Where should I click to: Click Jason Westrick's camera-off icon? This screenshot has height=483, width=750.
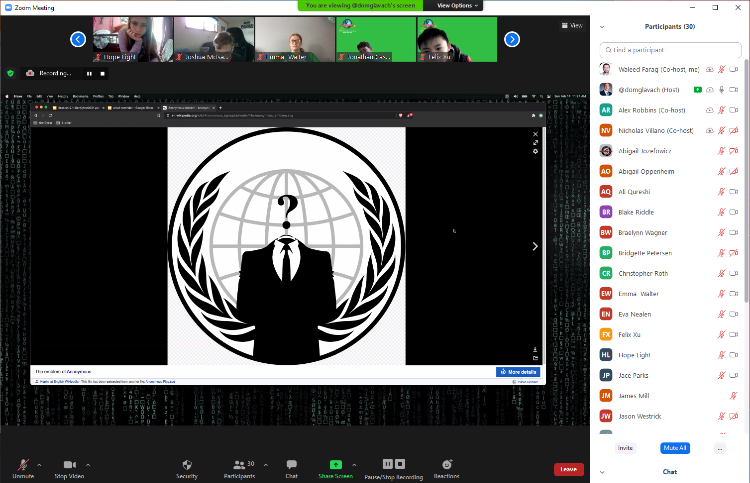pos(734,417)
